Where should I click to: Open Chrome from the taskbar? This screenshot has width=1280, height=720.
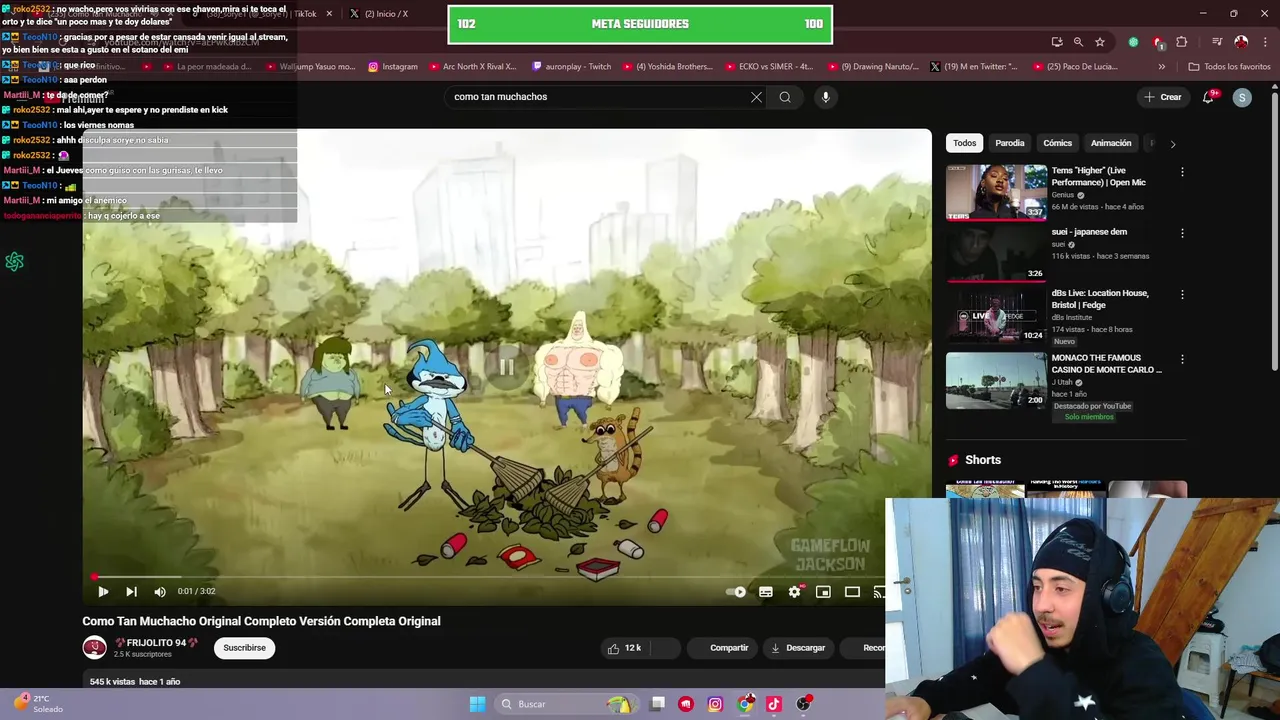(x=745, y=704)
